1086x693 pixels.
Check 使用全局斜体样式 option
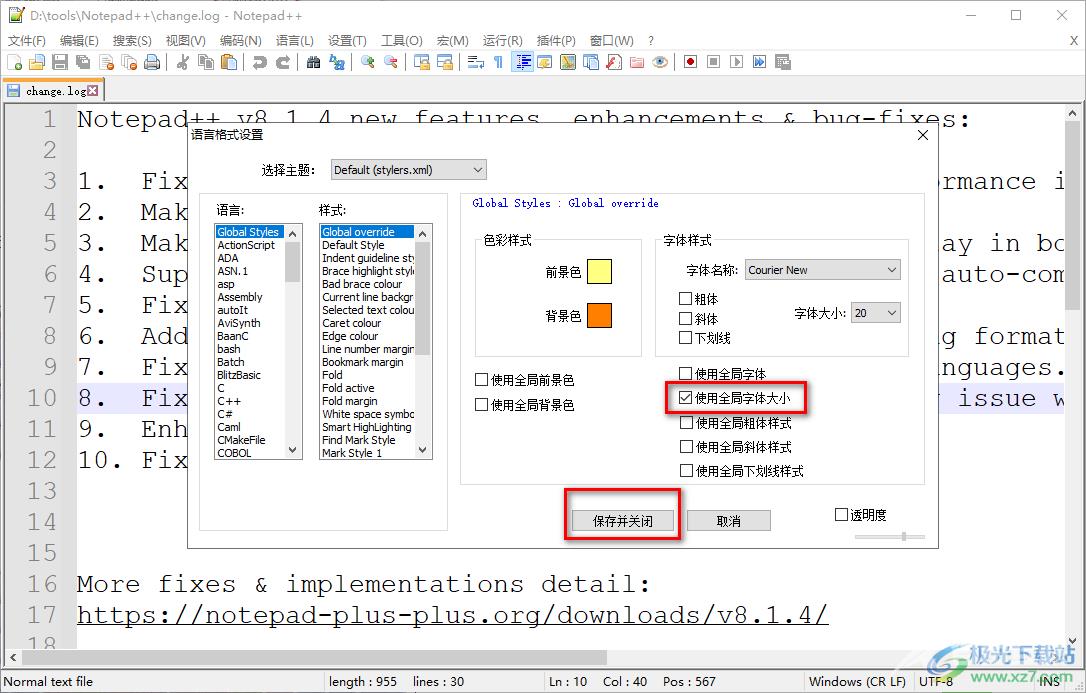point(686,447)
